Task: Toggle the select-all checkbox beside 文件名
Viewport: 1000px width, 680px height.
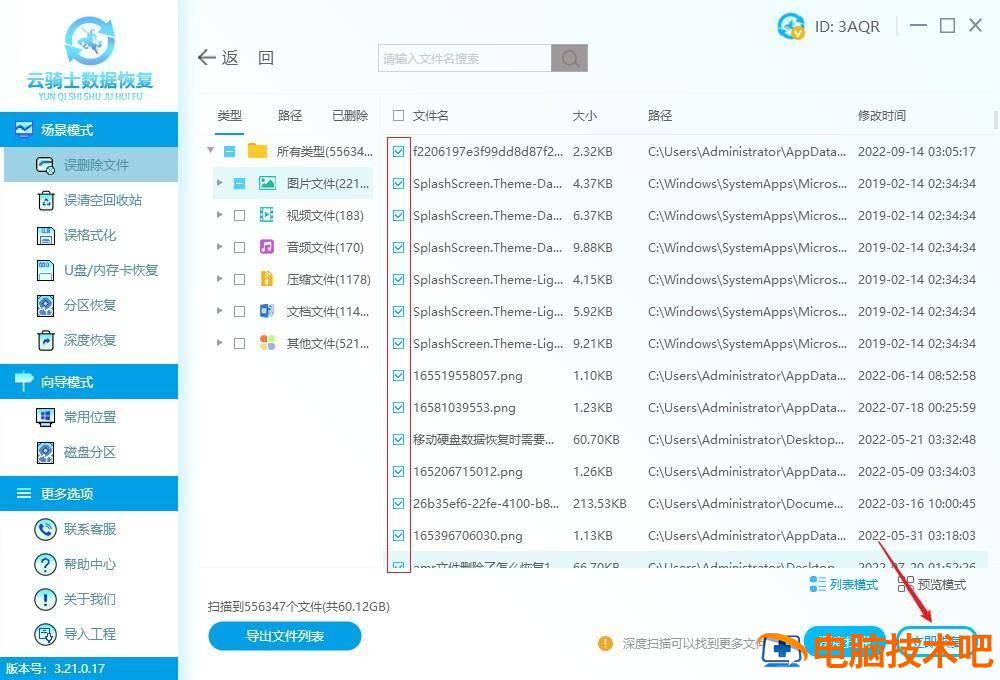Action: click(x=399, y=115)
